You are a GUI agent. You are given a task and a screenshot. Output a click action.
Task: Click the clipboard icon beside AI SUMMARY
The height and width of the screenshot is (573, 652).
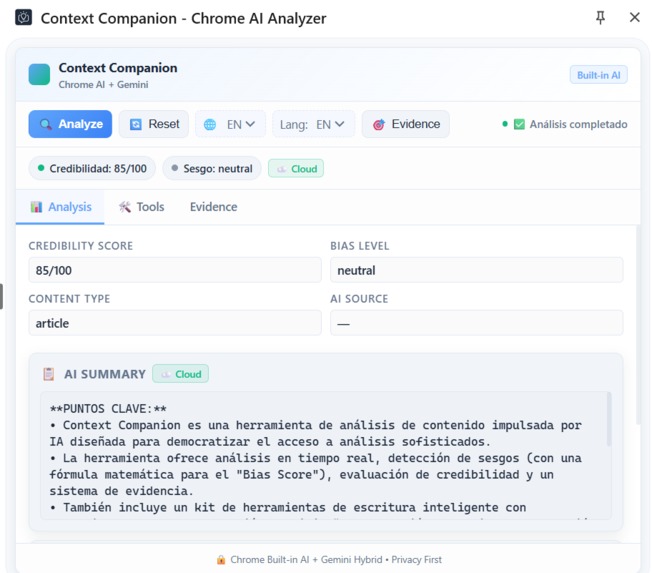[x=49, y=374]
